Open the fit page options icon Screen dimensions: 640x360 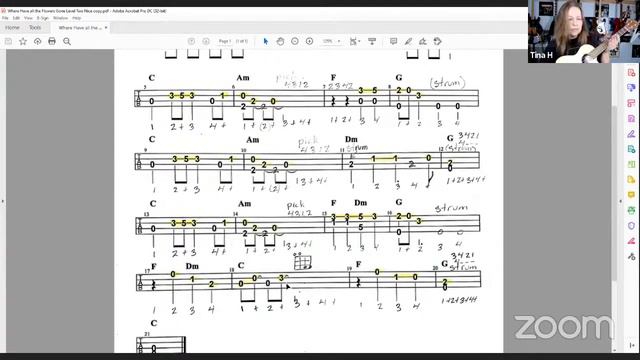click(354, 41)
